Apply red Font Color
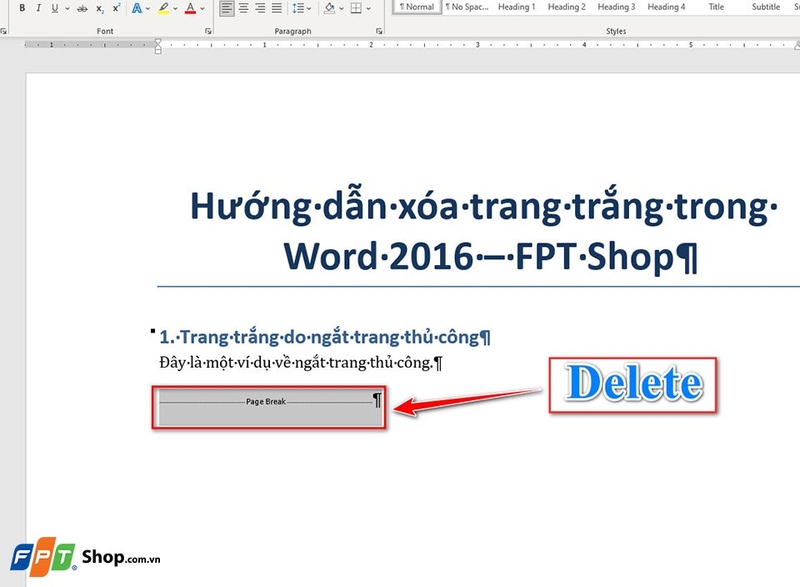Image resolution: width=800 pixels, height=587 pixels. tap(190, 8)
